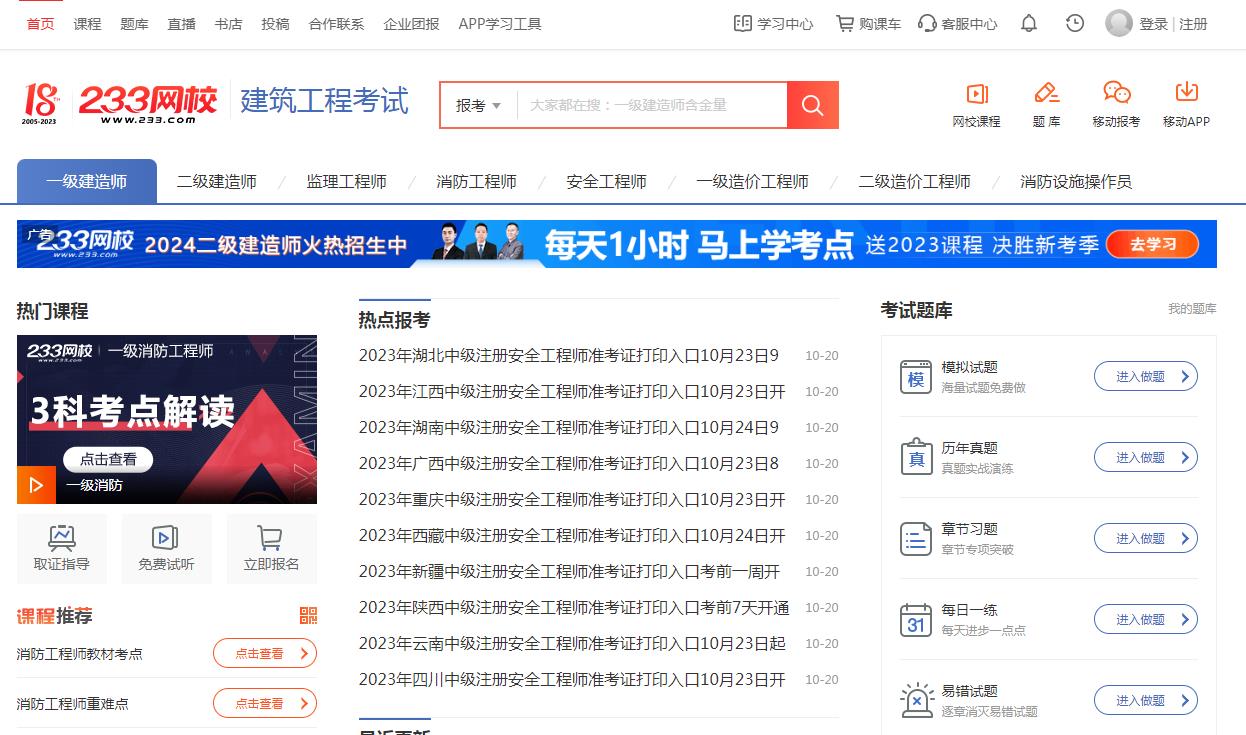Click the 免费试听 play icon tile
Viewport: 1246px width, 735px height.
coord(166,548)
